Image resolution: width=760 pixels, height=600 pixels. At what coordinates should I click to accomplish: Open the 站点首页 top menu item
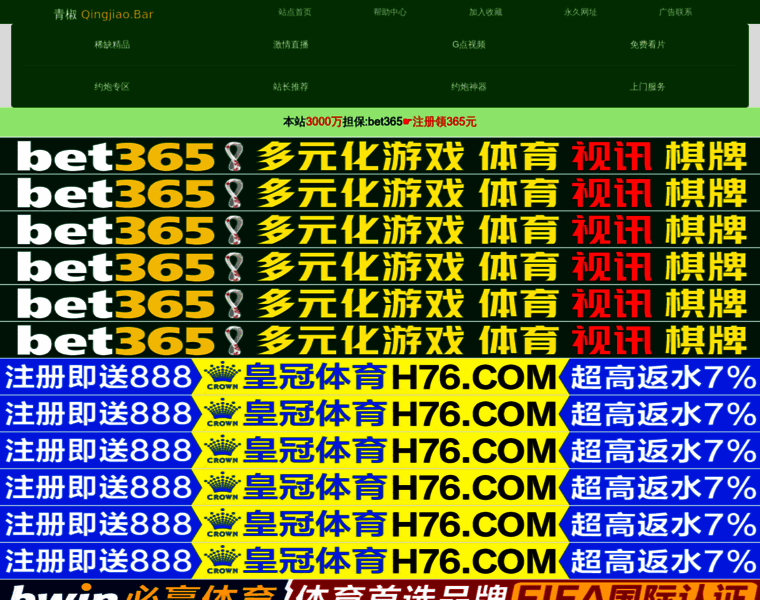[x=295, y=12]
